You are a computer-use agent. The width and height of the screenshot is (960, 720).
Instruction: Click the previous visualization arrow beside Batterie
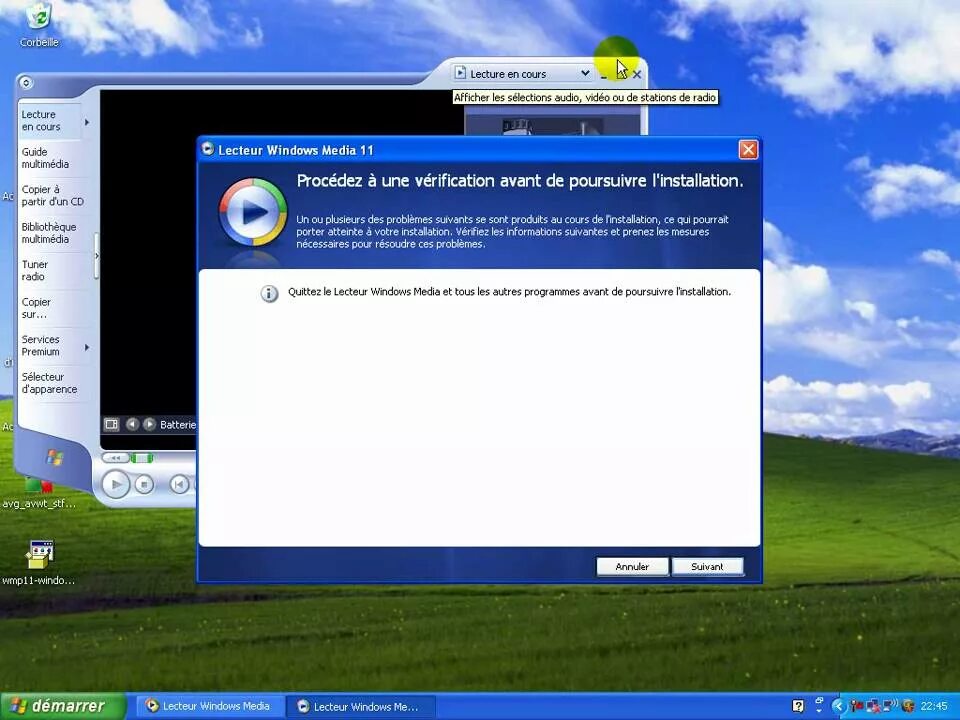pos(132,424)
